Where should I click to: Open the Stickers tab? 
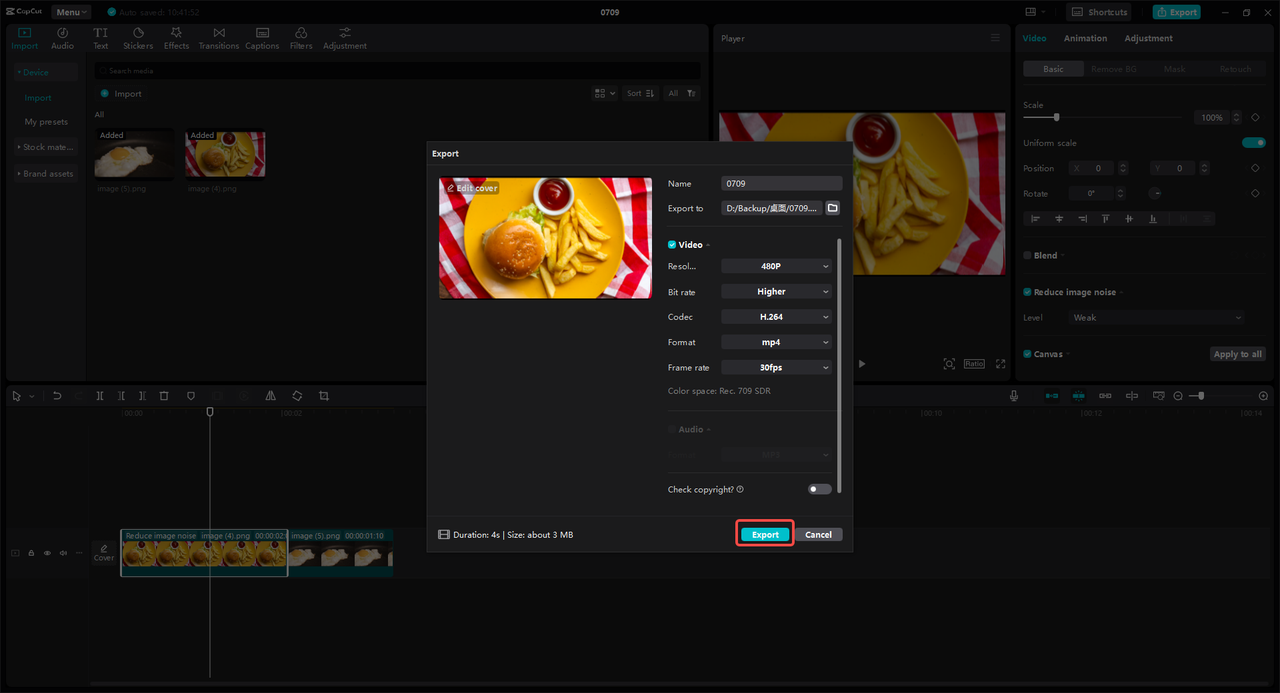pos(138,39)
